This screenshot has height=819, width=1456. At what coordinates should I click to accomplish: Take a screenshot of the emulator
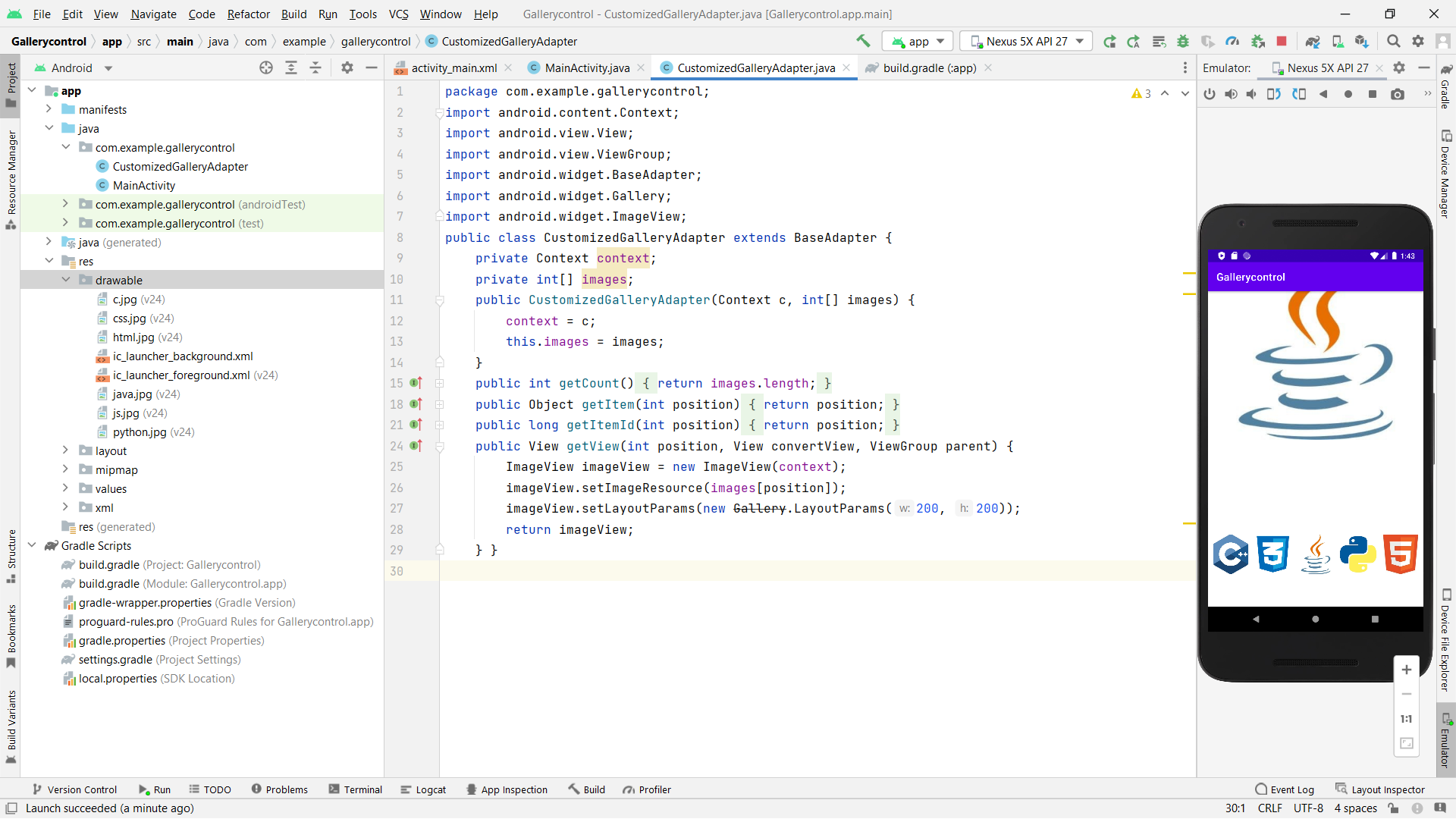[x=1398, y=94]
